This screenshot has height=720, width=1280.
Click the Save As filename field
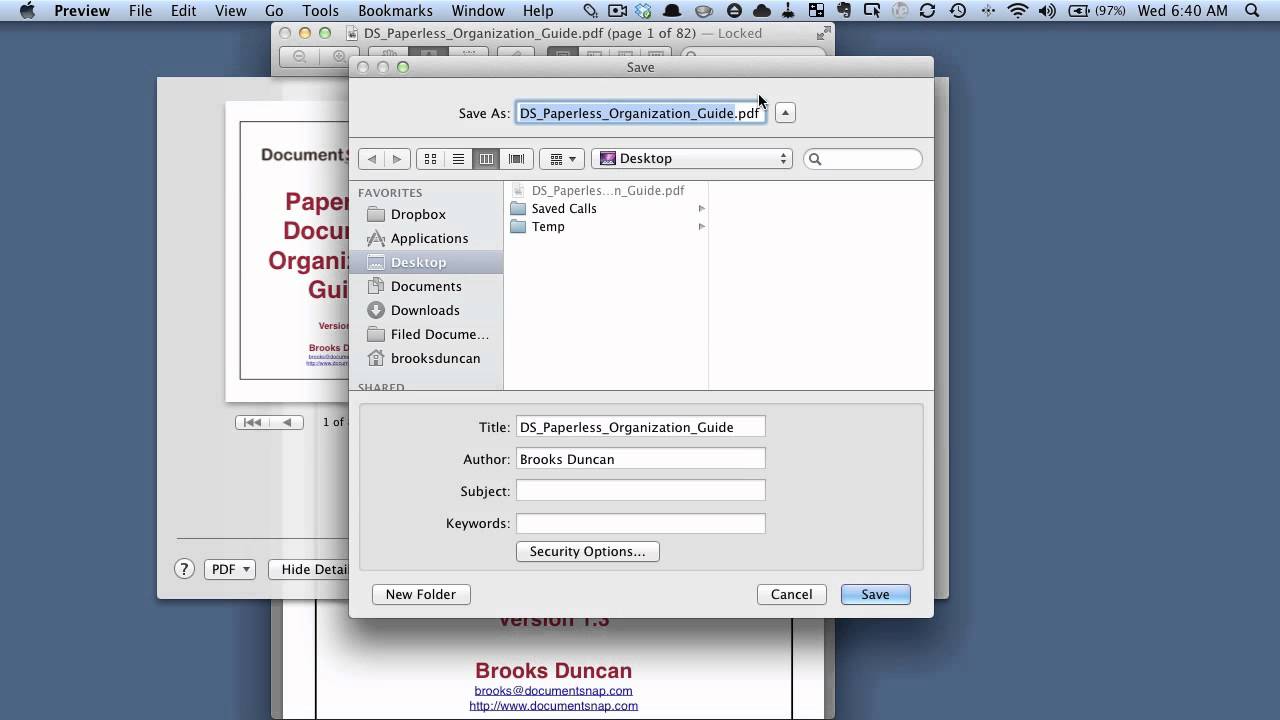click(641, 113)
